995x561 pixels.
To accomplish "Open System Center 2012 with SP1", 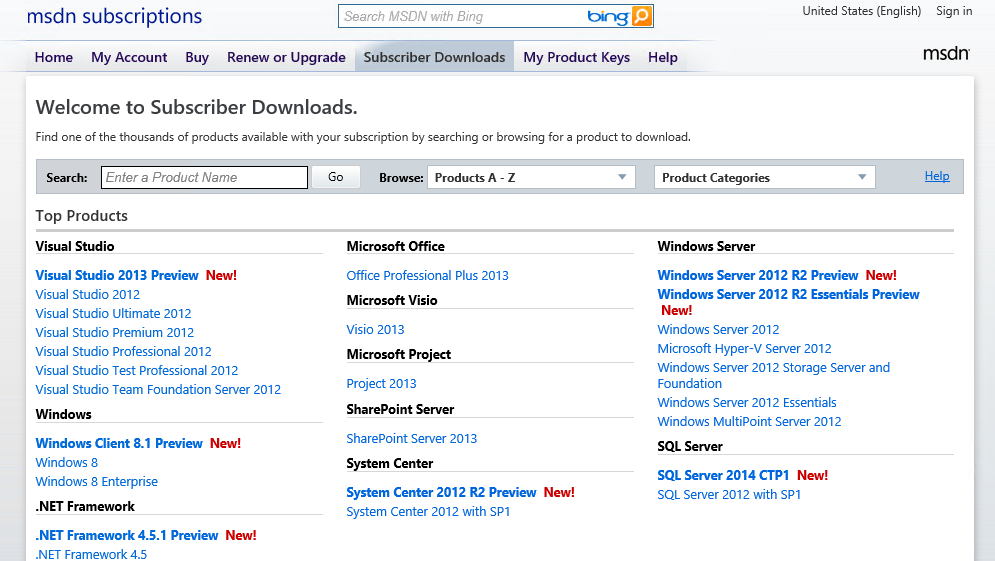I will click(x=428, y=512).
